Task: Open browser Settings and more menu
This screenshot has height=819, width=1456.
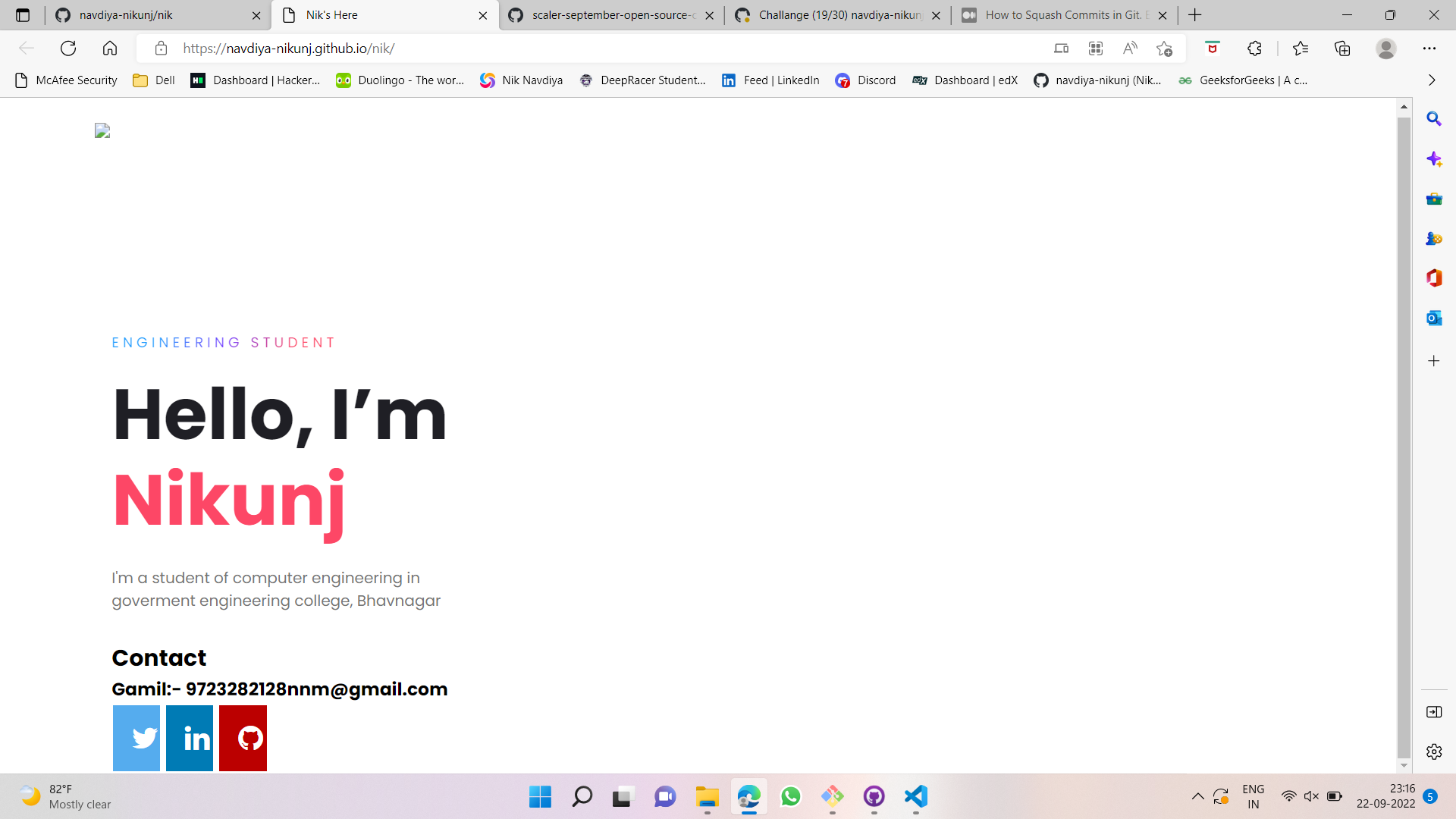Action: coord(1429,49)
